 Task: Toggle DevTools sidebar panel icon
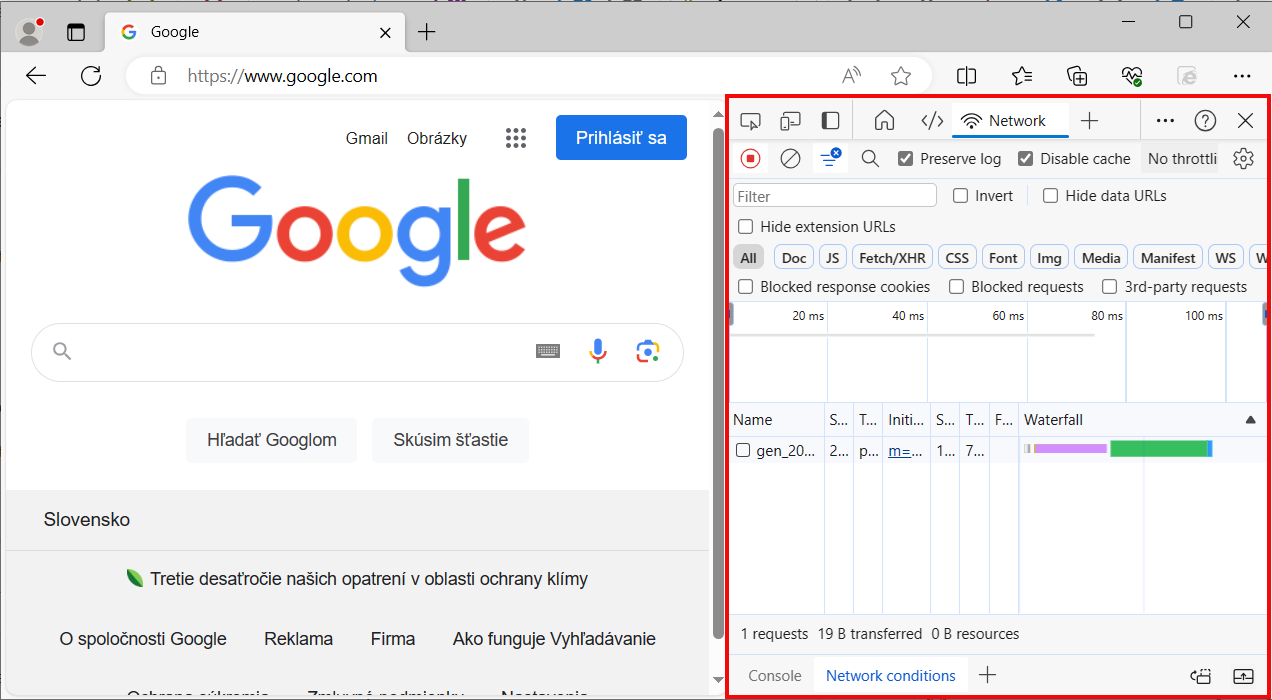[830, 121]
